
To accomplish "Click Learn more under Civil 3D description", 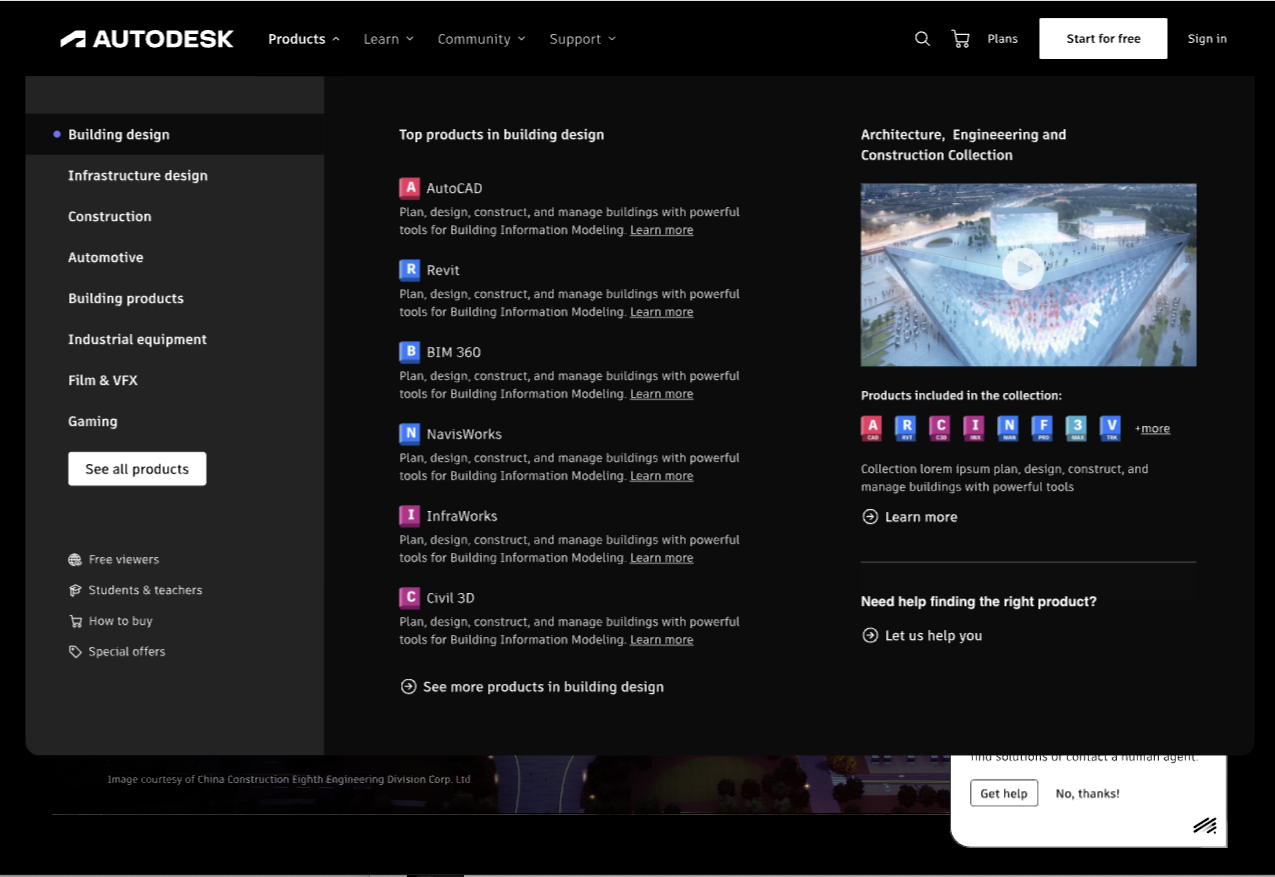I will coord(661,640).
